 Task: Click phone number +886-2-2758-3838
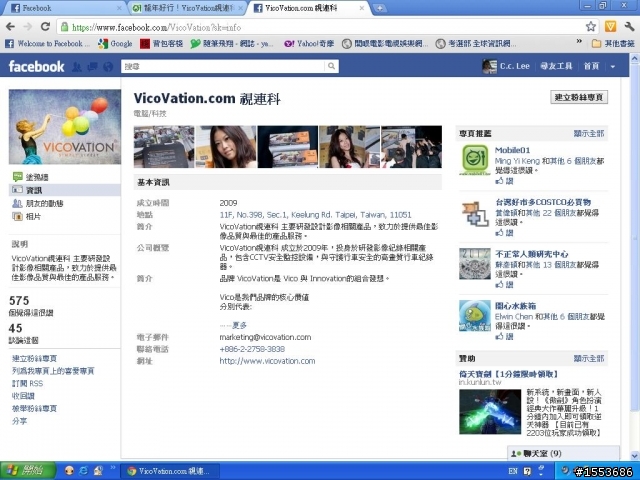pos(252,349)
